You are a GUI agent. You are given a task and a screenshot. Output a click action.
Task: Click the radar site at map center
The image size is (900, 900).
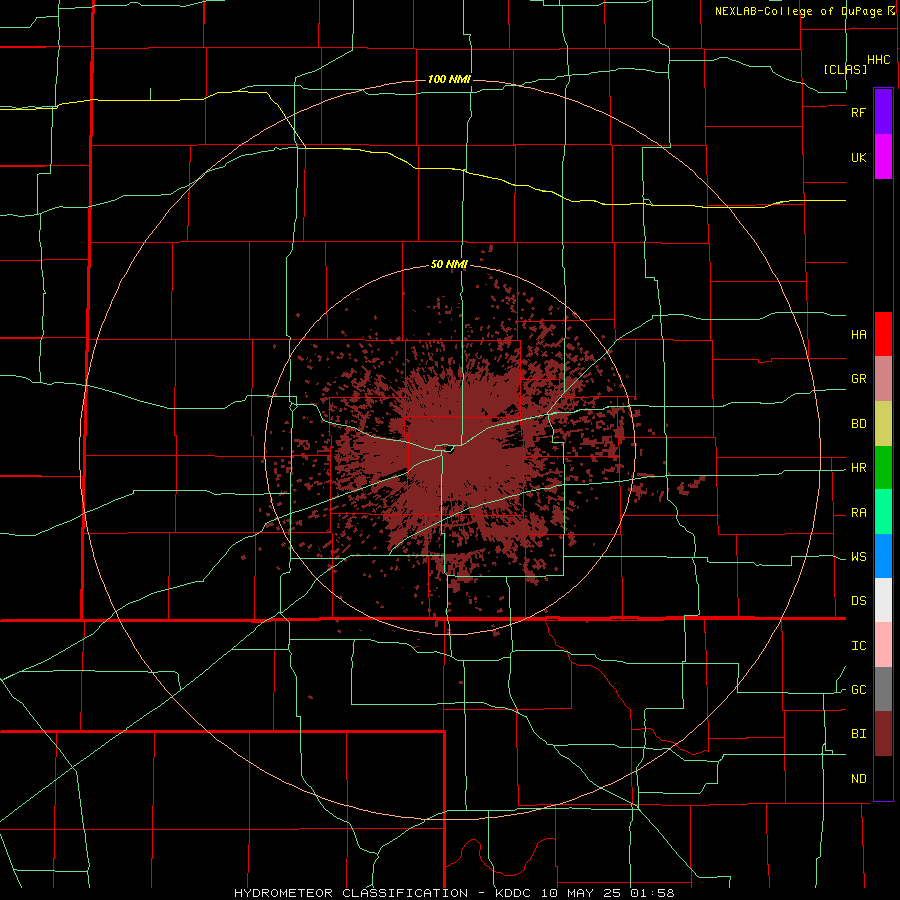[x=449, y=449]
